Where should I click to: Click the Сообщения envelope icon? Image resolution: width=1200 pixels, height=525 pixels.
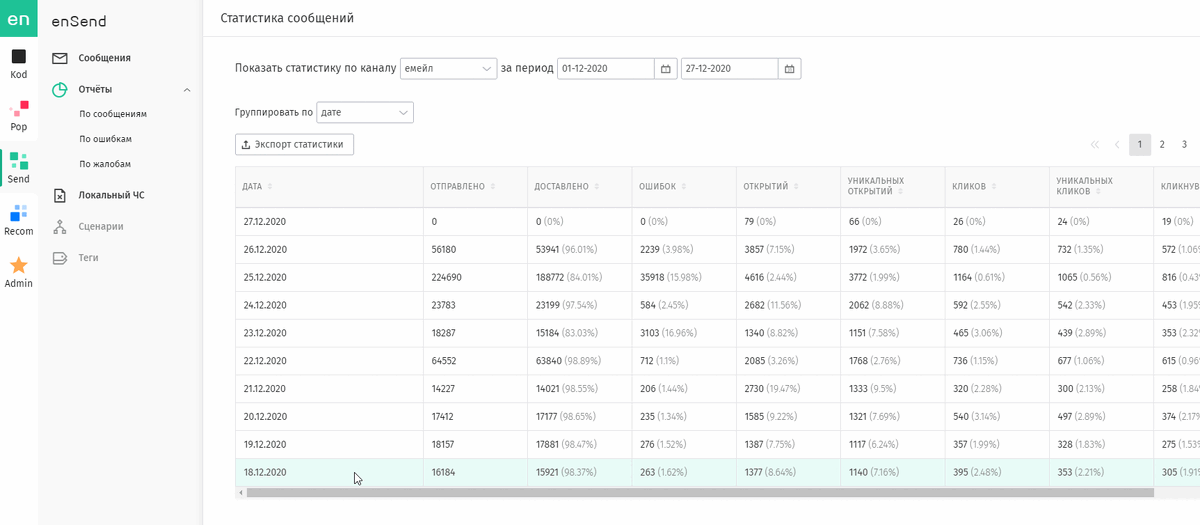tap(60, 58)
